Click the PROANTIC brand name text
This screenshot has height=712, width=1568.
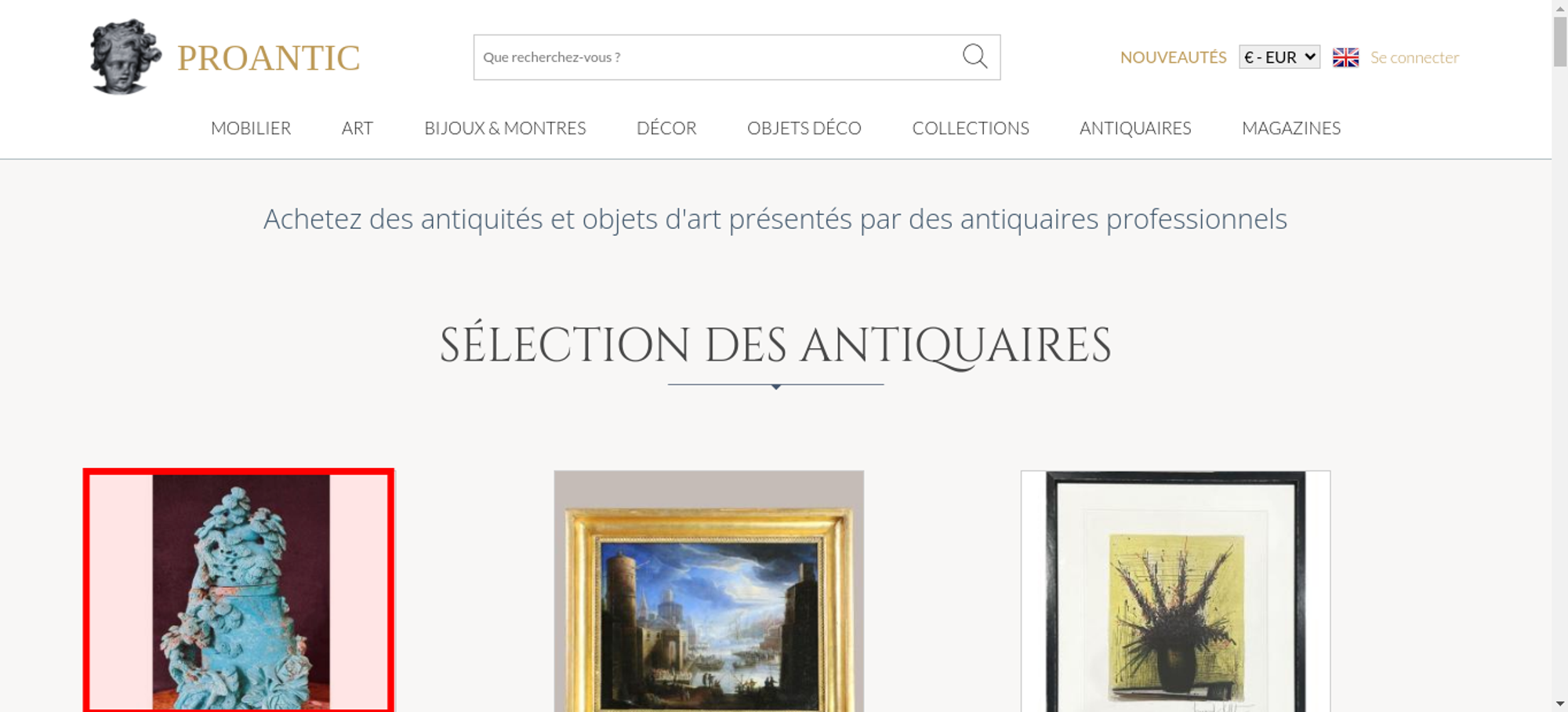point(268,58)
